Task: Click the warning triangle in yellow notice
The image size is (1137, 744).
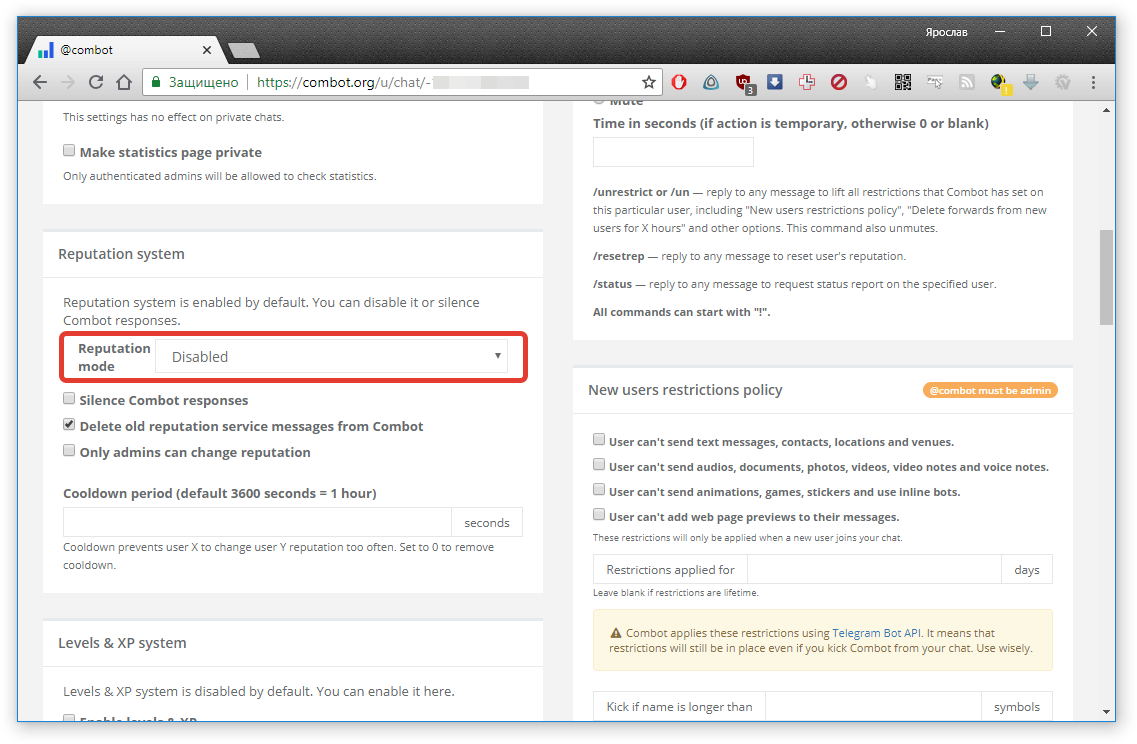Action: tap(616, 633)
